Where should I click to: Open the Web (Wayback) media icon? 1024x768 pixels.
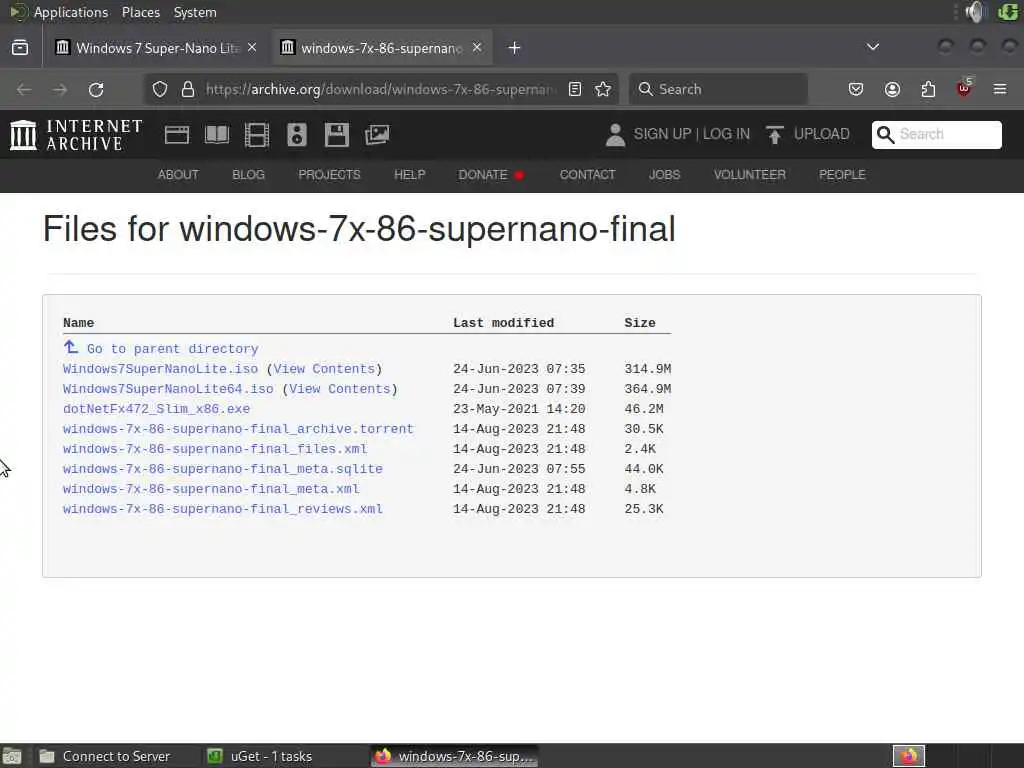pos(177,135)
